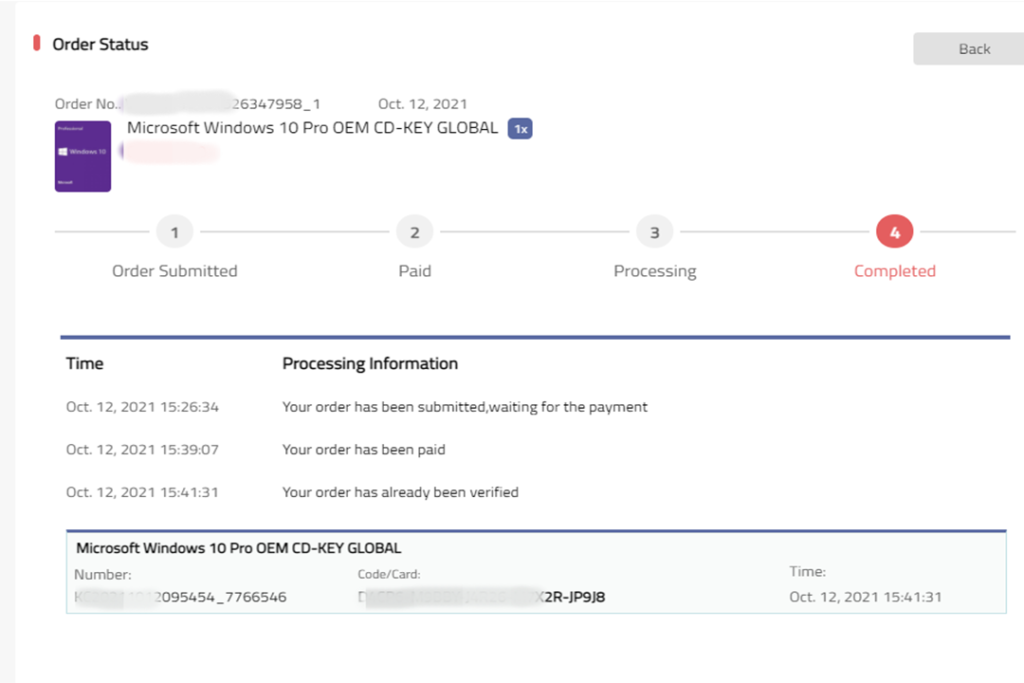Screen dimensions: 1024x683
Task: Click timestamp Oct. 12, 2021 15:26:34
Action: 142,407
